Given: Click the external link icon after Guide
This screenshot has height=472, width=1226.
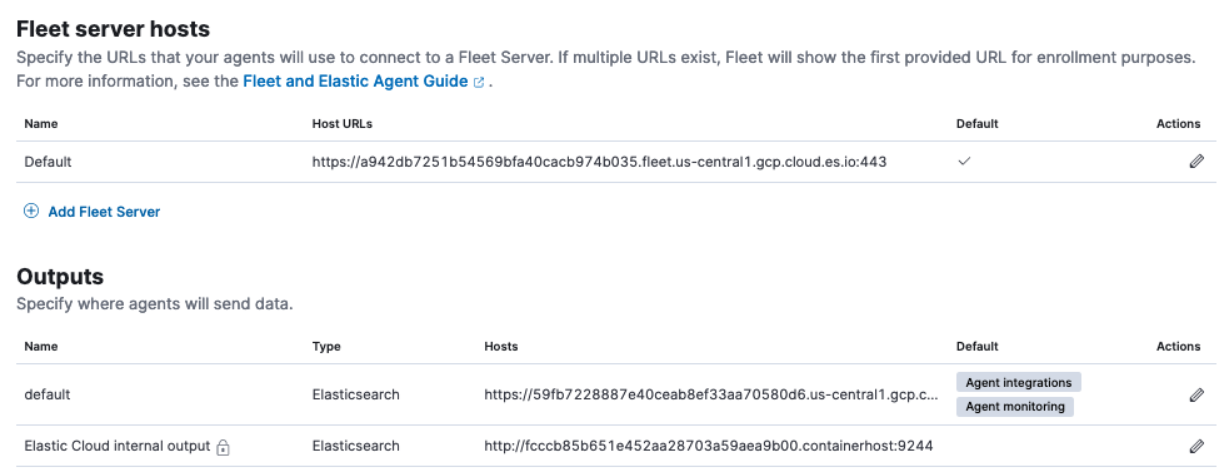Looking at the screenshot, I should [x=481, y=84].
